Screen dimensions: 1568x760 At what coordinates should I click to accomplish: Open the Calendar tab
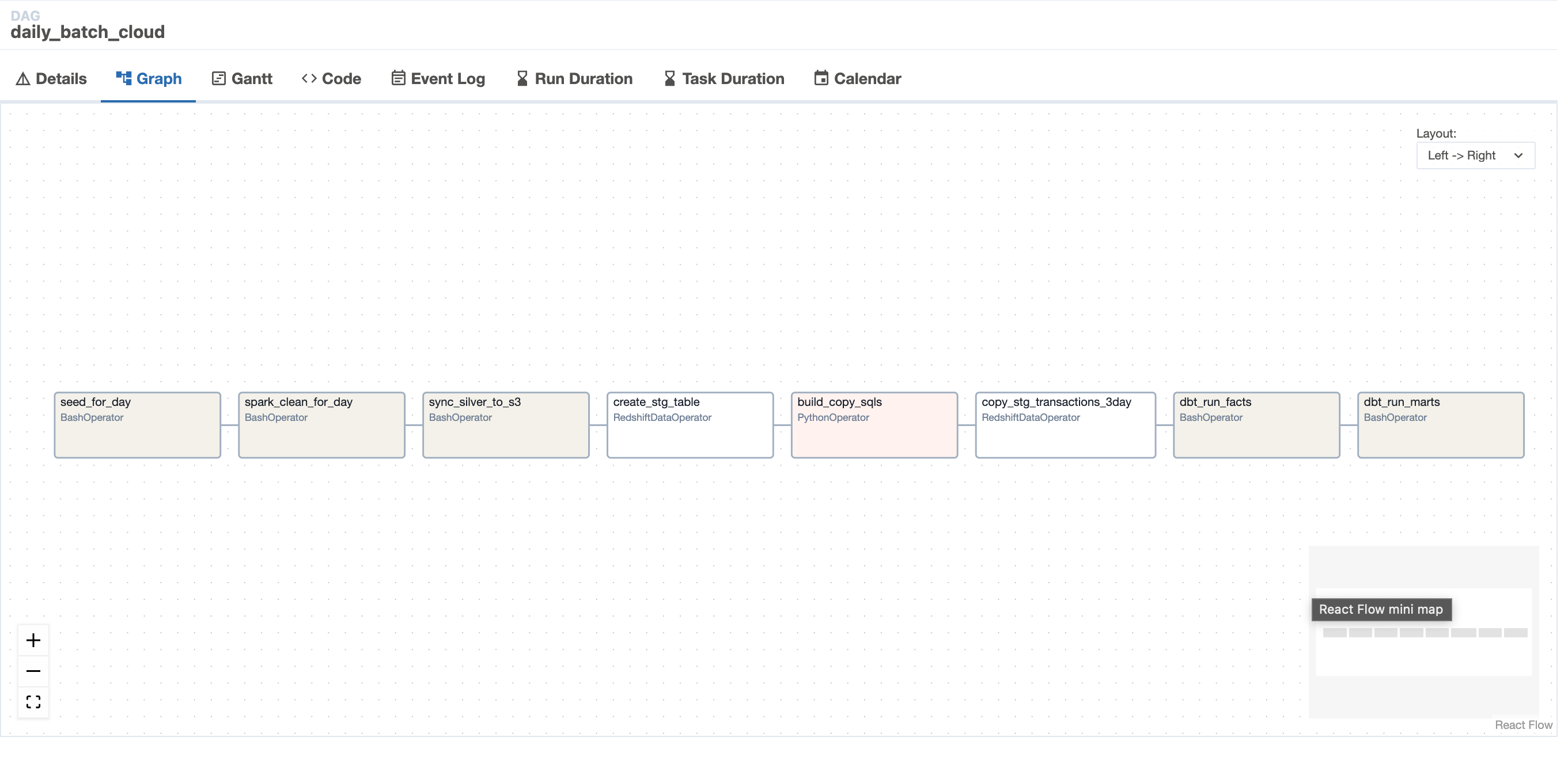[x=857, y=78]
